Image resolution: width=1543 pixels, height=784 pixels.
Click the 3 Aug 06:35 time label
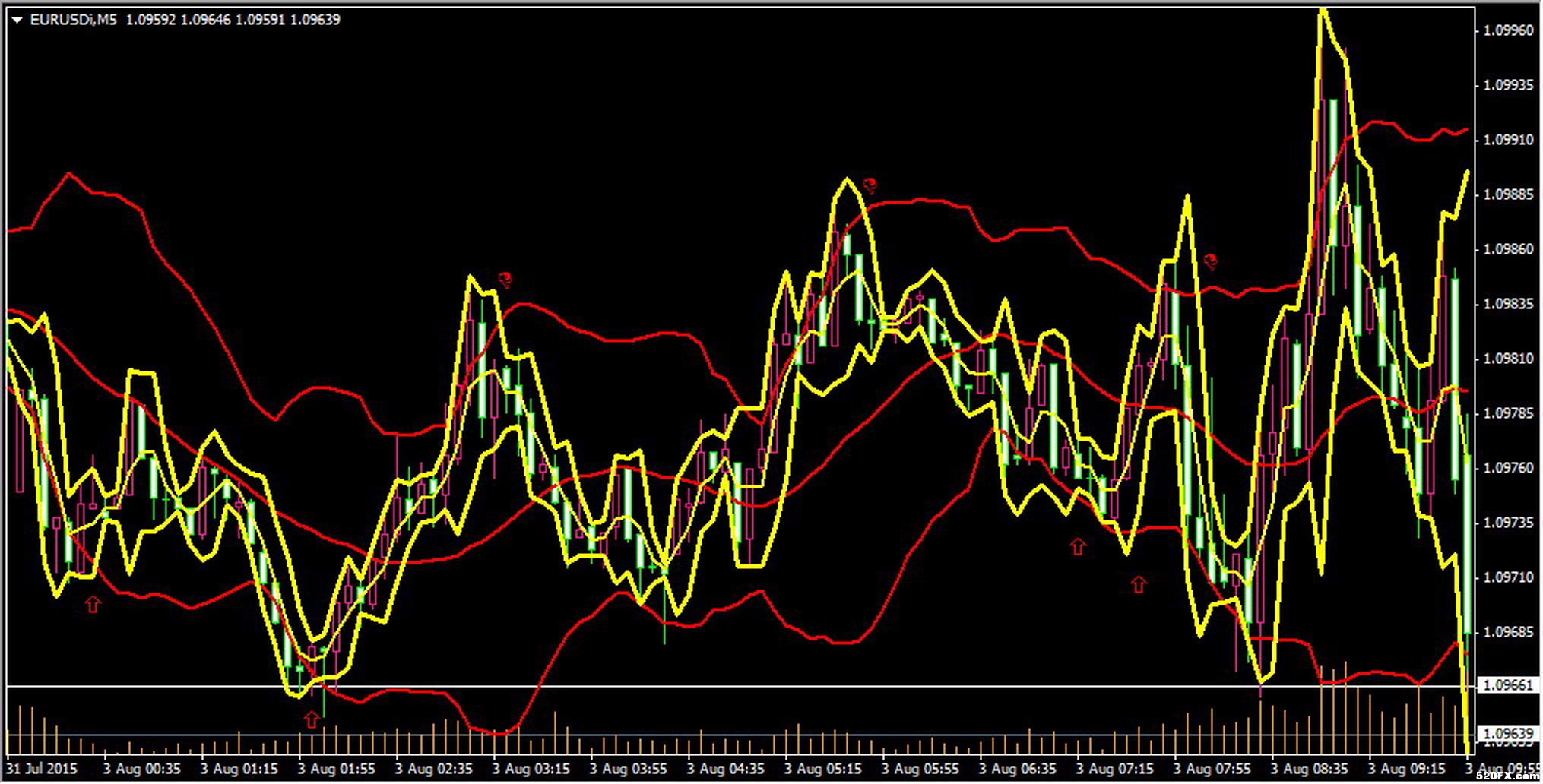(1018, 769)
